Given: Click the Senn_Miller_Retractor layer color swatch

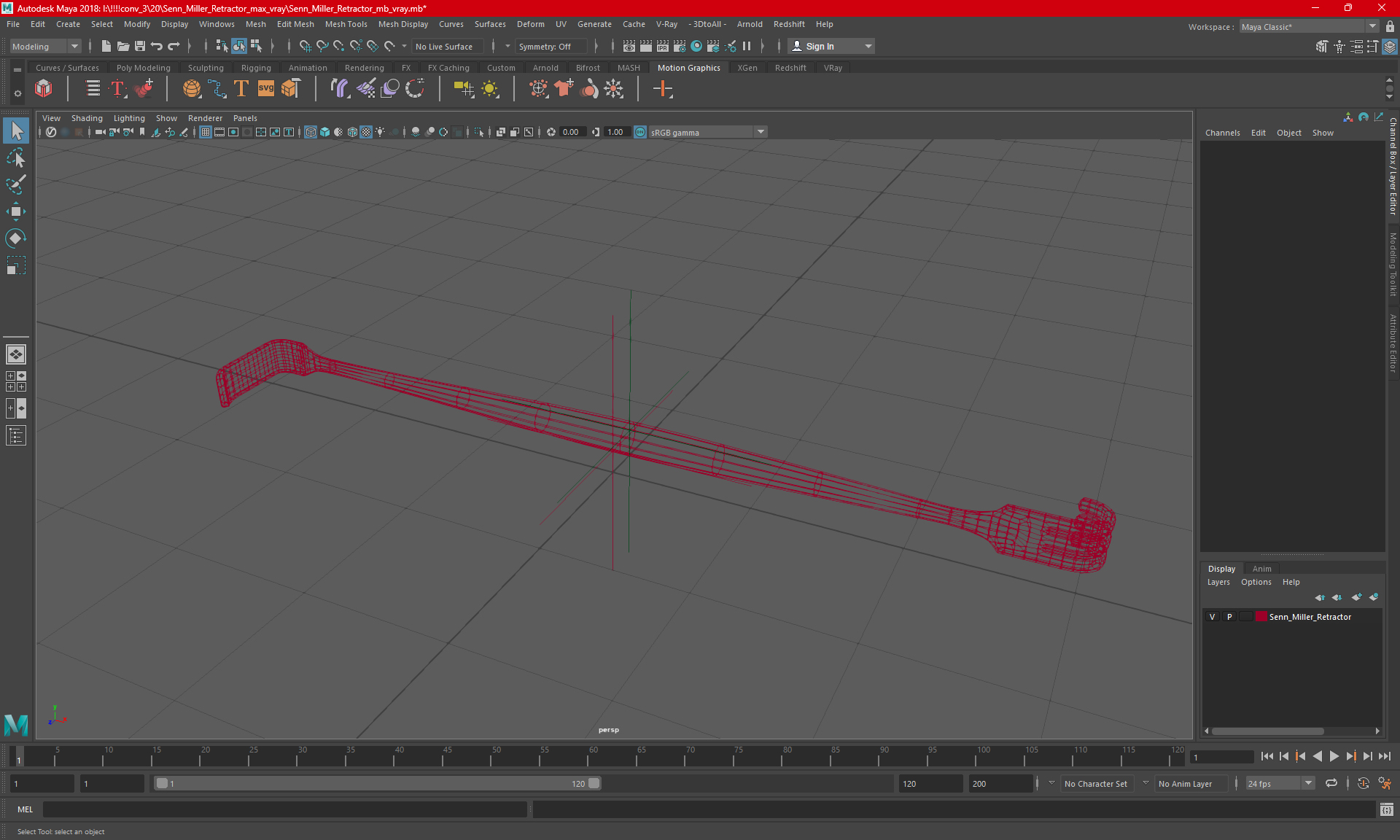Looking at the screenshot, I should click(x=1261, y=617).
